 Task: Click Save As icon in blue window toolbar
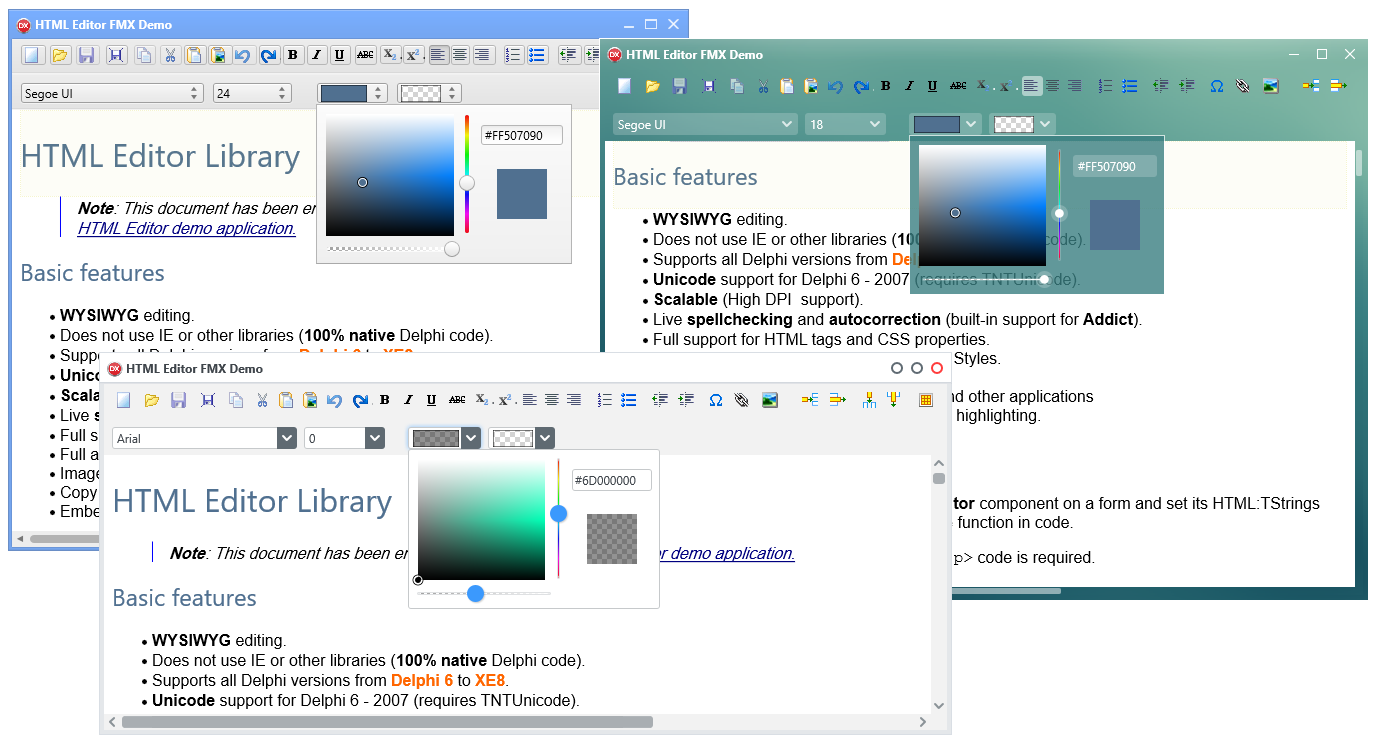tap(117, 55)
